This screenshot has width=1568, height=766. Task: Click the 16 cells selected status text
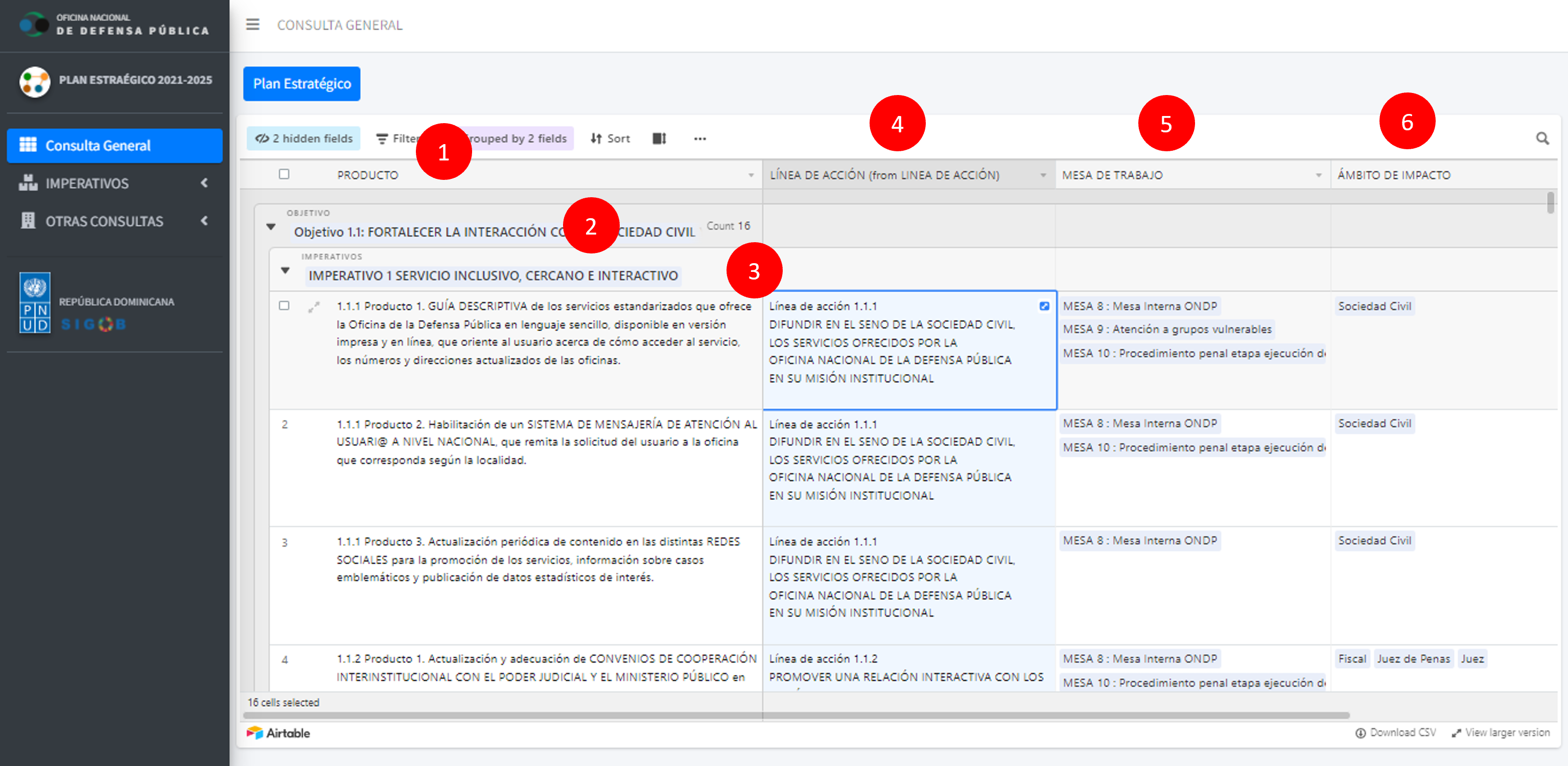point(283,702)
